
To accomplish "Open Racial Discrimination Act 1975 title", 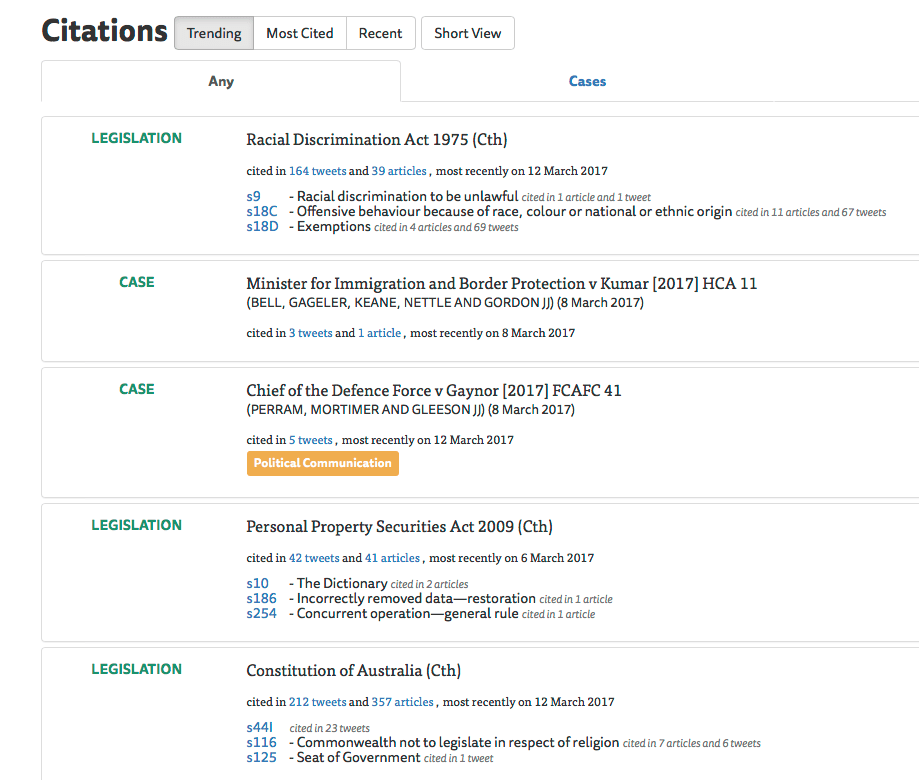I will (376, 139).
